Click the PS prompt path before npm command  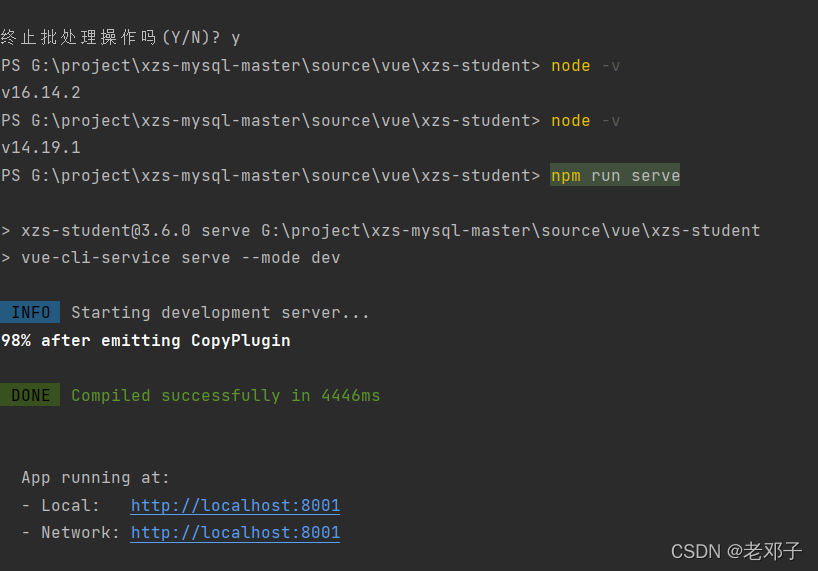click(x=270, y=176)
